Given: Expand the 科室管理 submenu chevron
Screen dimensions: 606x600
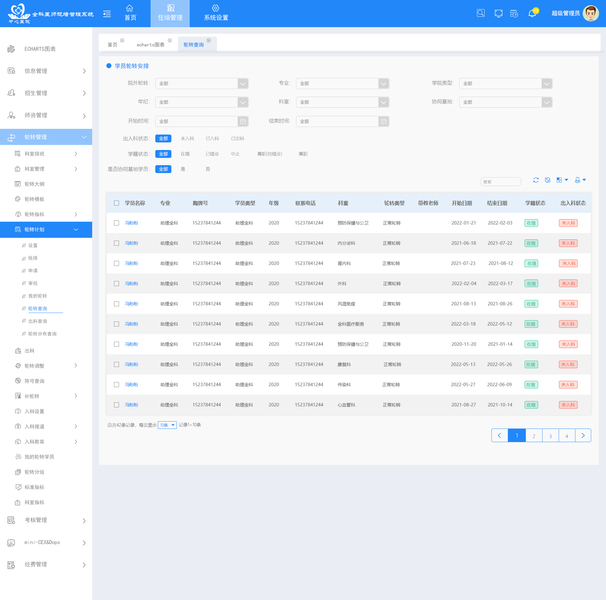Looking at the screenshot, I should (76, 169).
